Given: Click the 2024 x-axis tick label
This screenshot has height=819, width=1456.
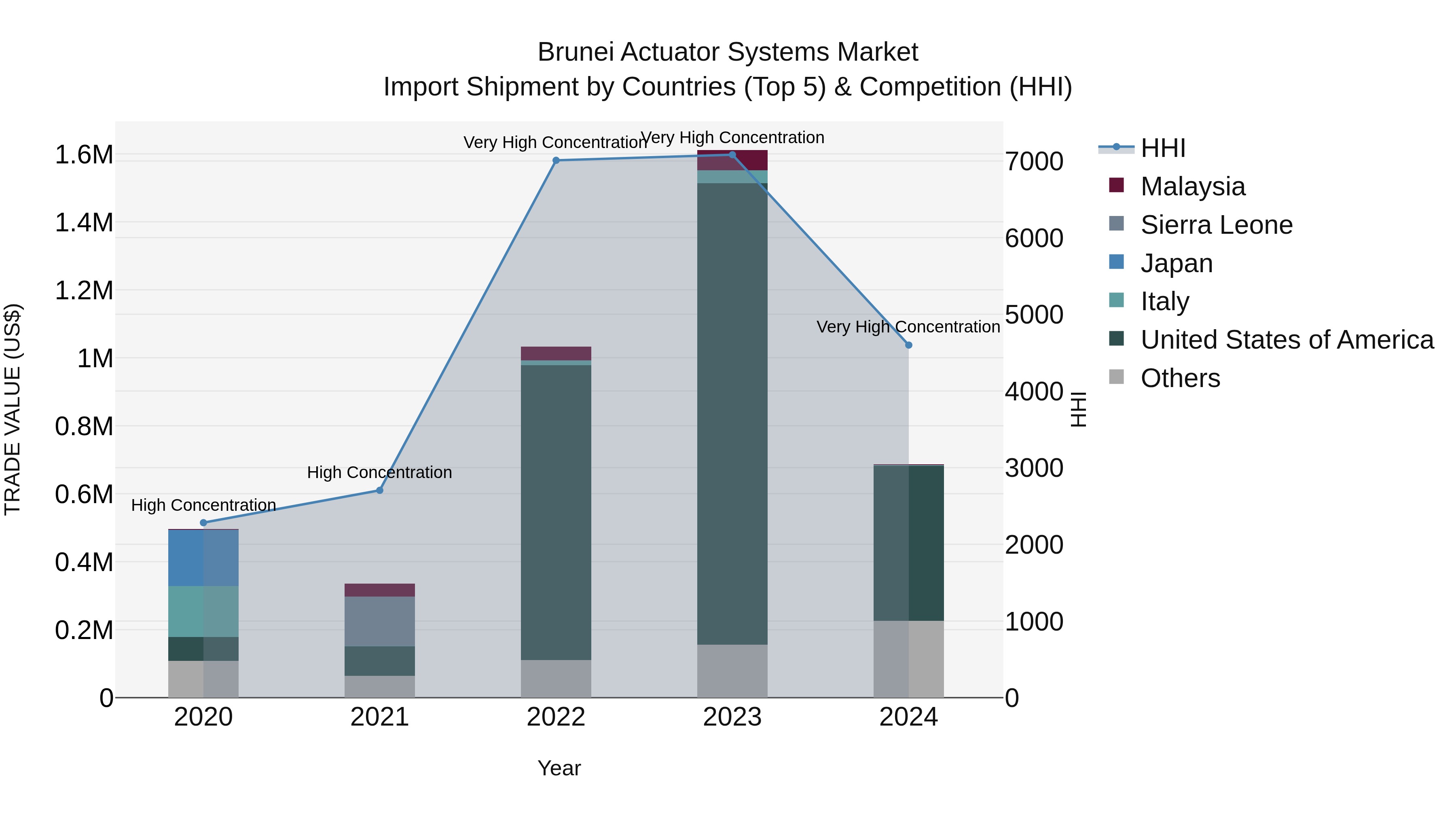Looking at the screenshot, I should point(908,717).
